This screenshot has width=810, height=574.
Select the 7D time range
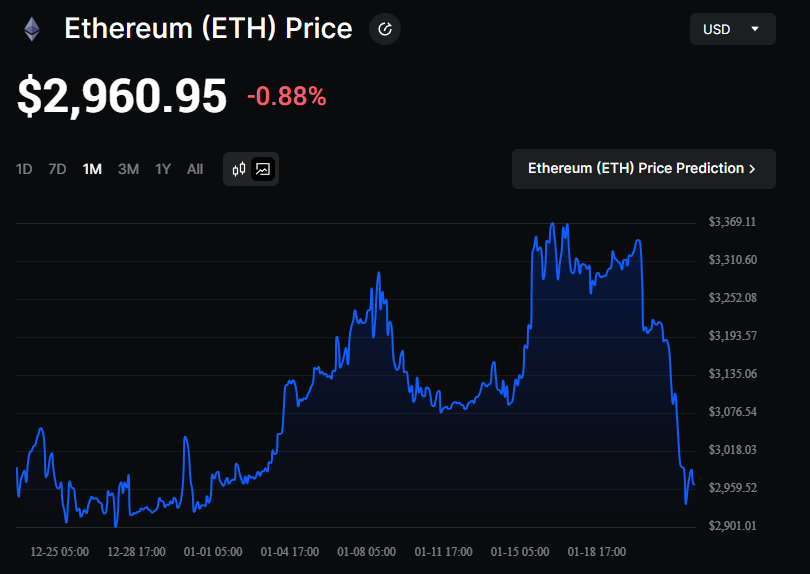point(57,169)
